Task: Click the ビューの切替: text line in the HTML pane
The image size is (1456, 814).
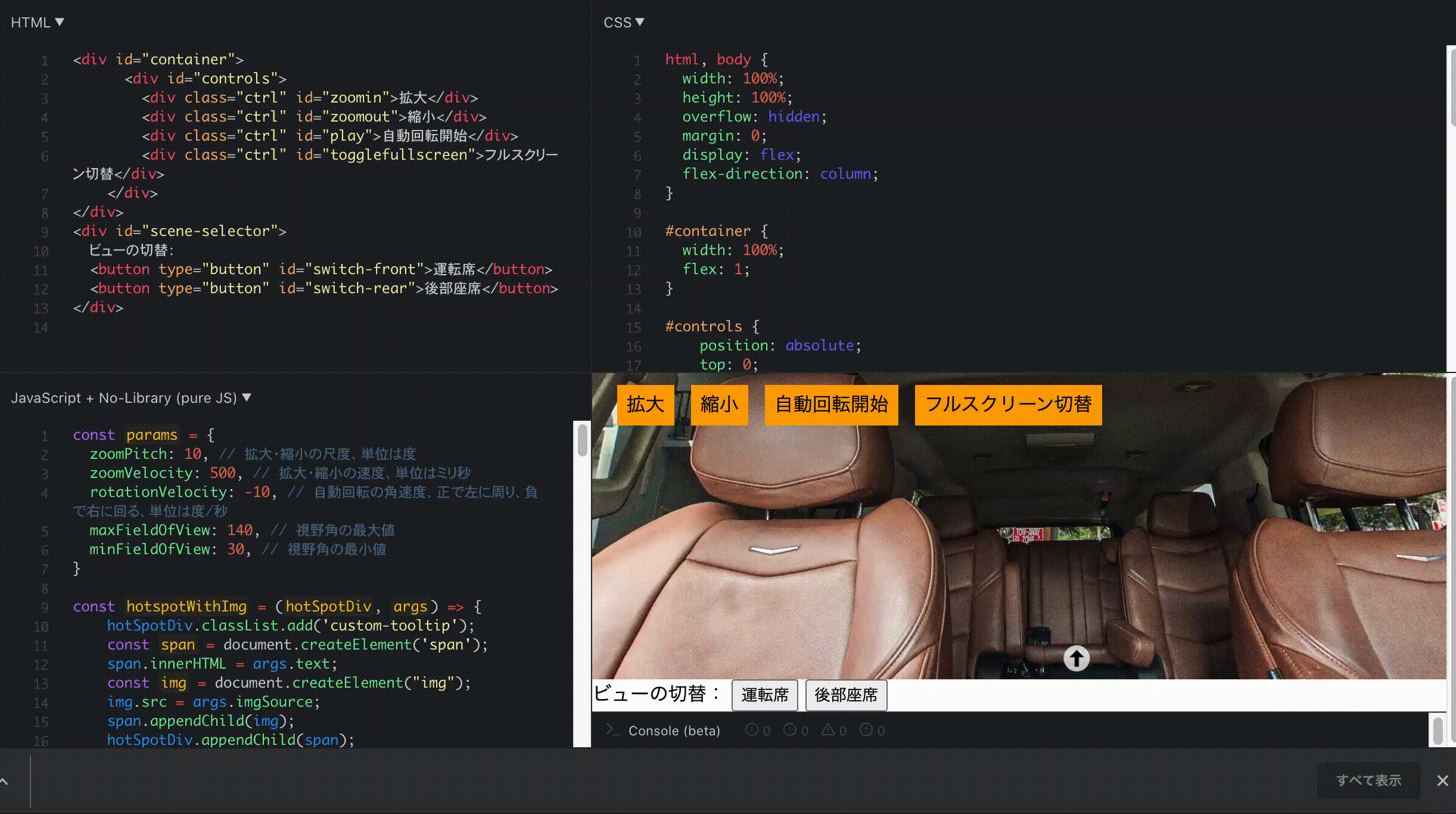Action: [132, 250]
